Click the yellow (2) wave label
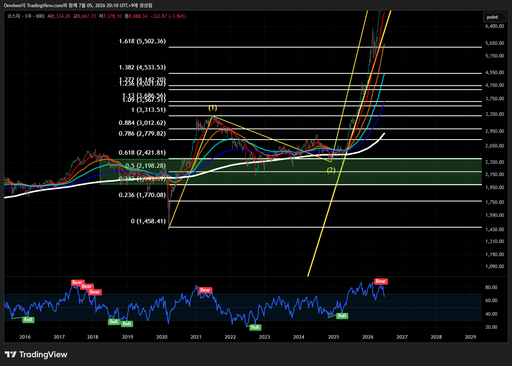Viewport: 512px width, 366px height. 331,170
